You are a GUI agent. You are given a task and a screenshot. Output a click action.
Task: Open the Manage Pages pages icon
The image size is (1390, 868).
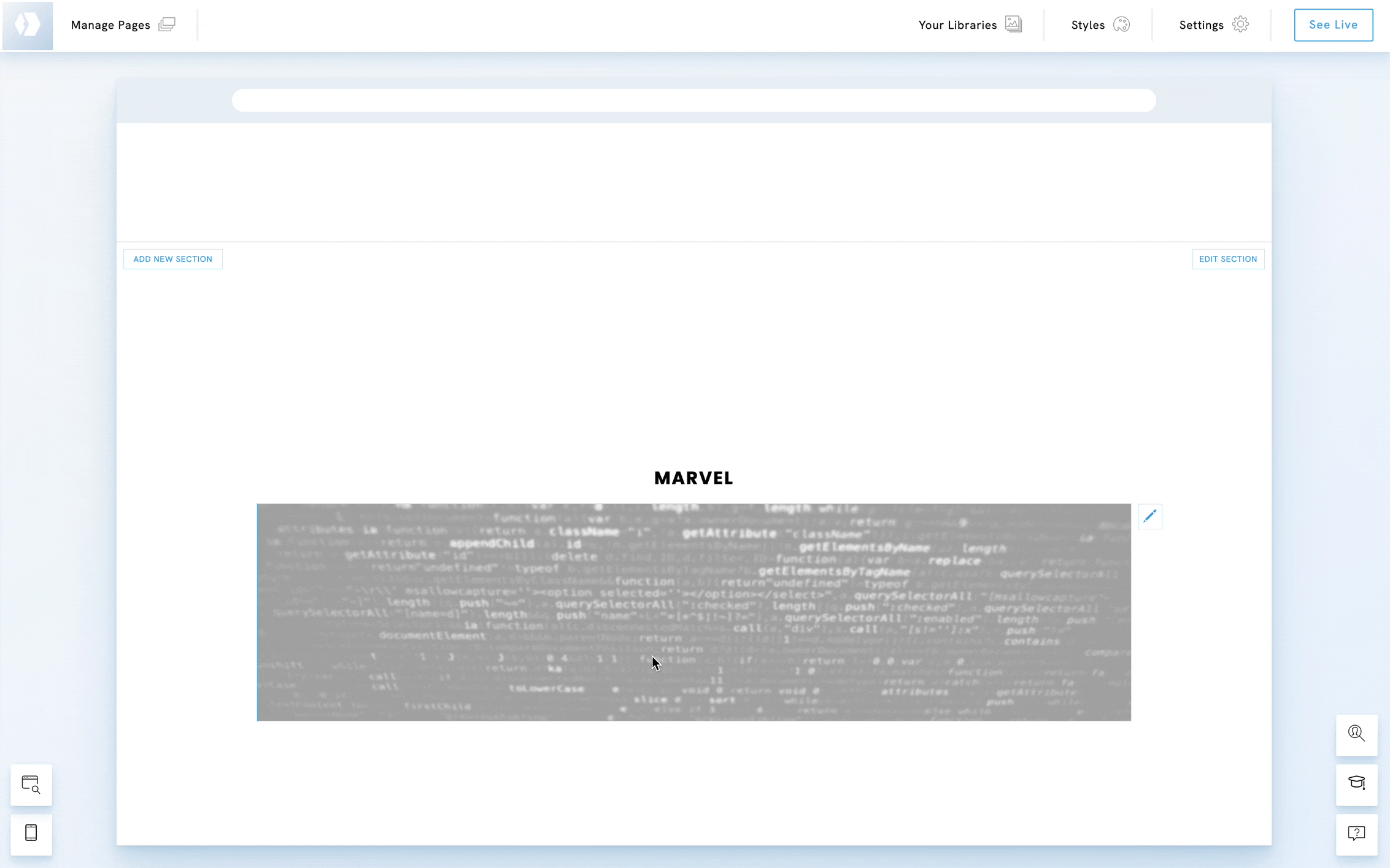click(x=167, y=25)
